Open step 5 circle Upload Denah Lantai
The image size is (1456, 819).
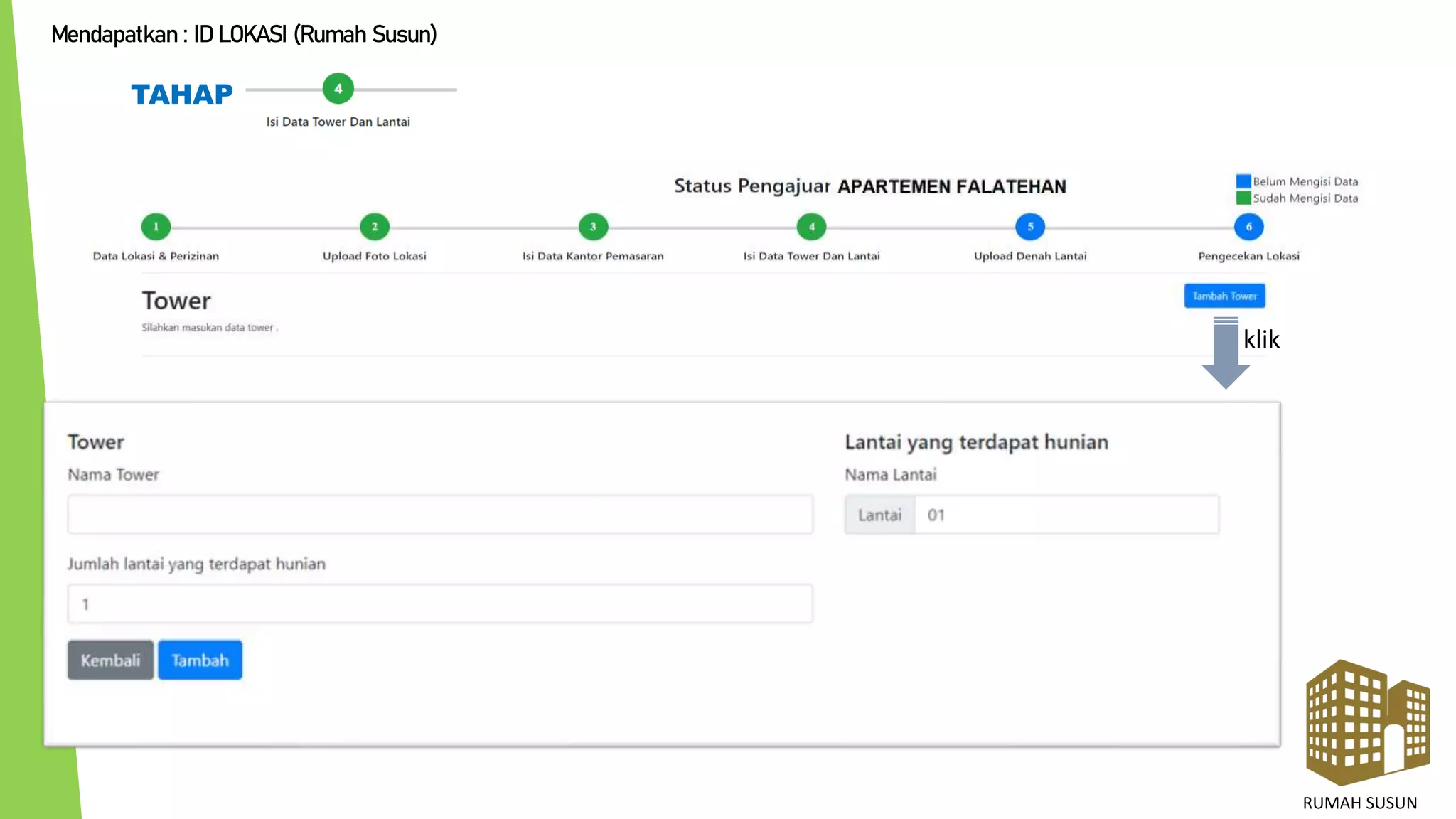point(1030,227)
